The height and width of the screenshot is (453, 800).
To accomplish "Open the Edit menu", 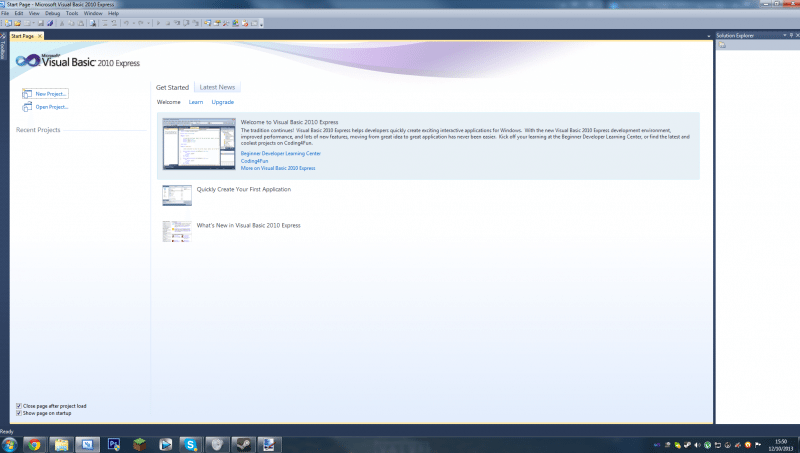I will coord(18,13).
